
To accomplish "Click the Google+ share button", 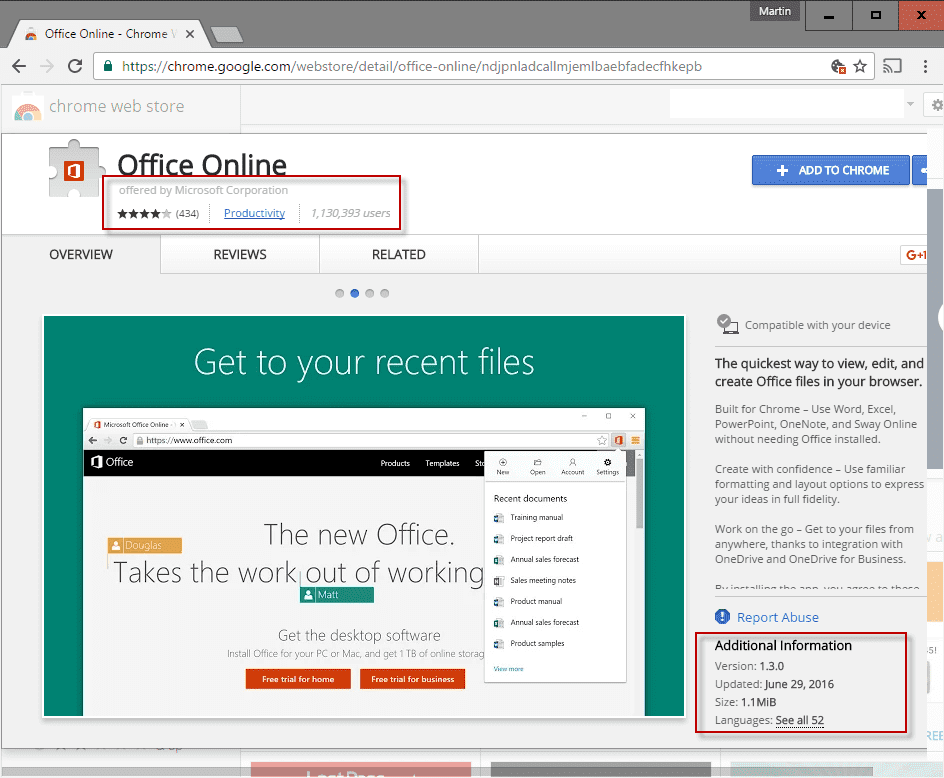I will [x=914, y=255].
